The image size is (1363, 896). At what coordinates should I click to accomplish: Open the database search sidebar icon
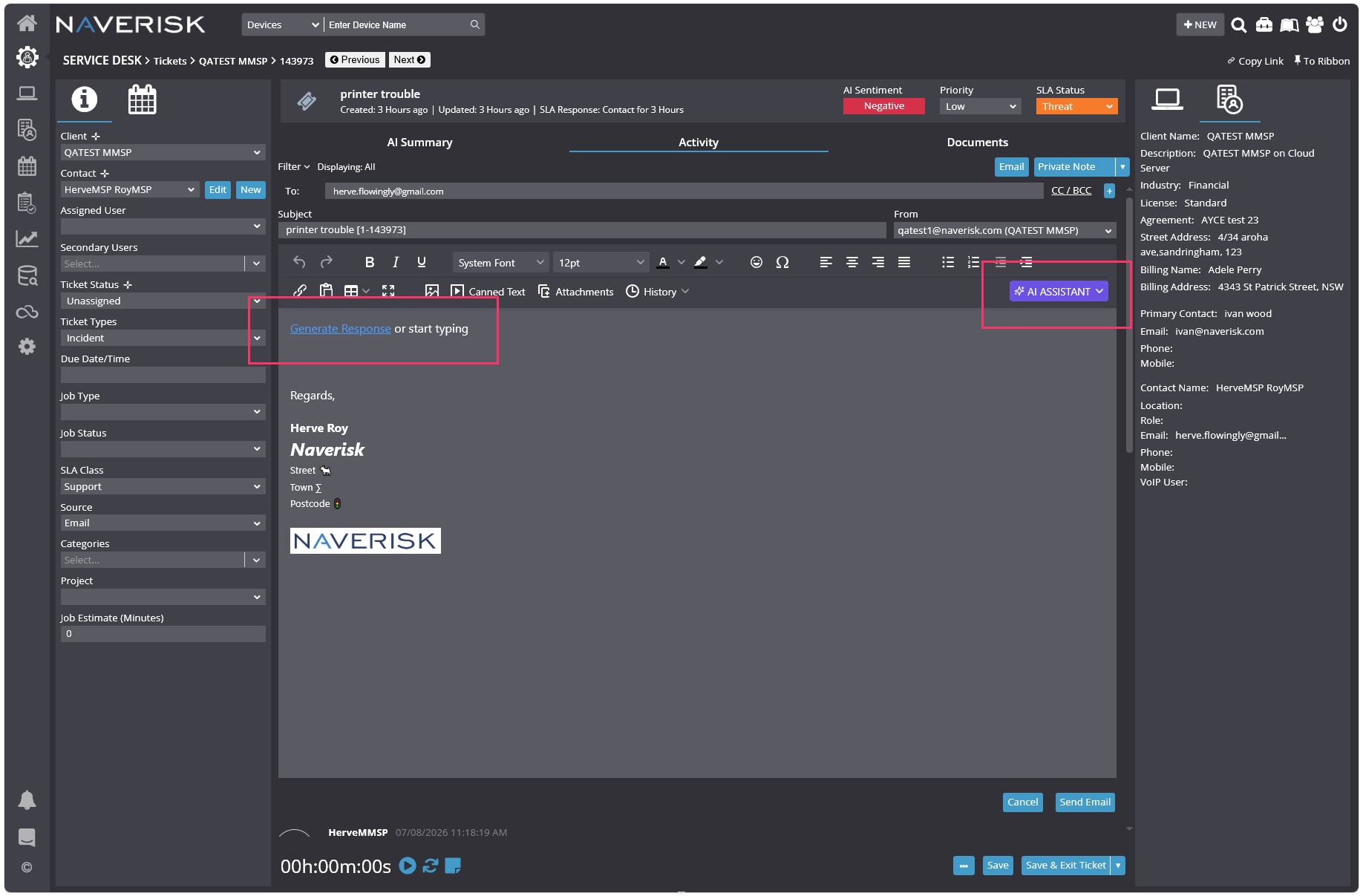pyautogui.click(x=27, y=275)
